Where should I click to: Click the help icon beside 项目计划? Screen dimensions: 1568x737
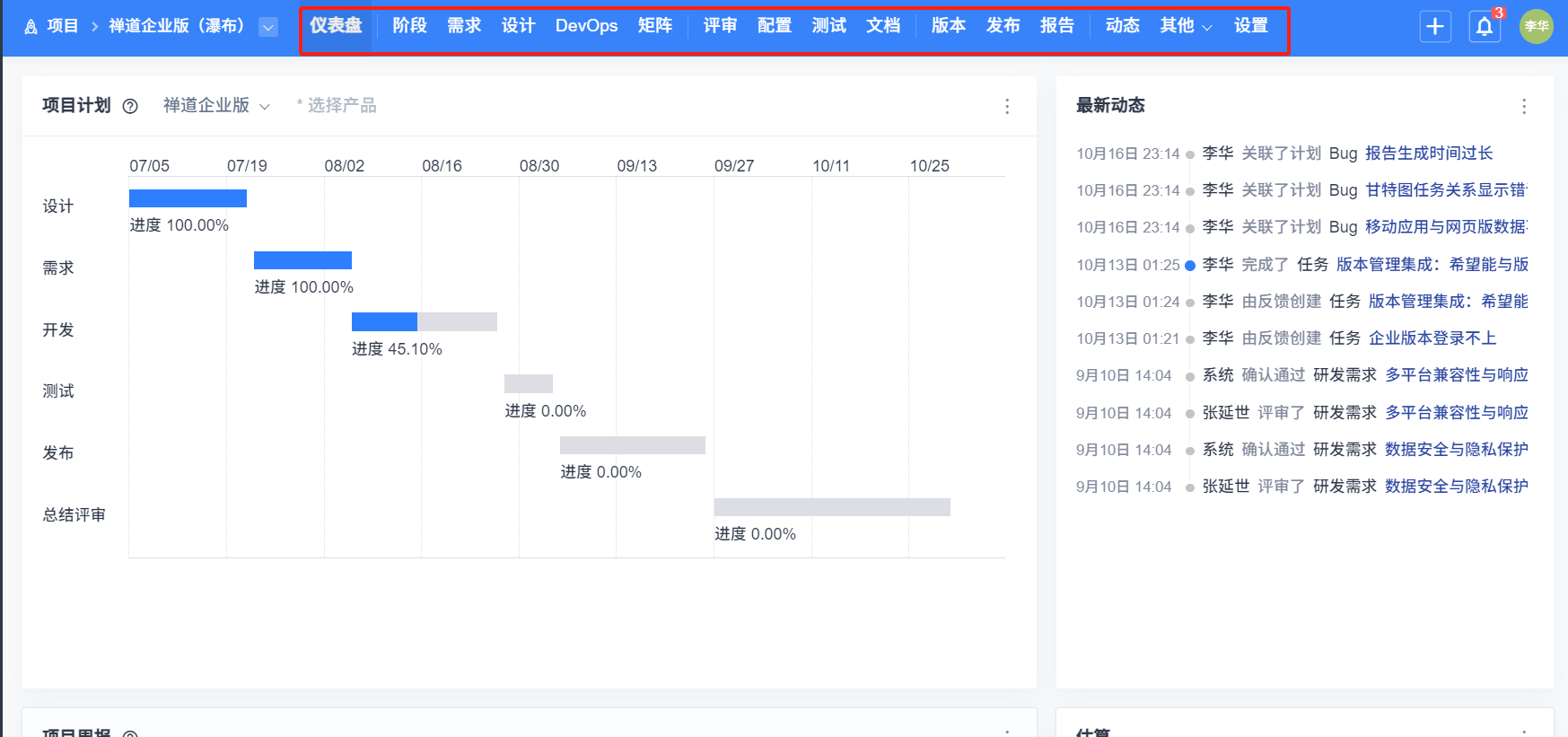130,106
